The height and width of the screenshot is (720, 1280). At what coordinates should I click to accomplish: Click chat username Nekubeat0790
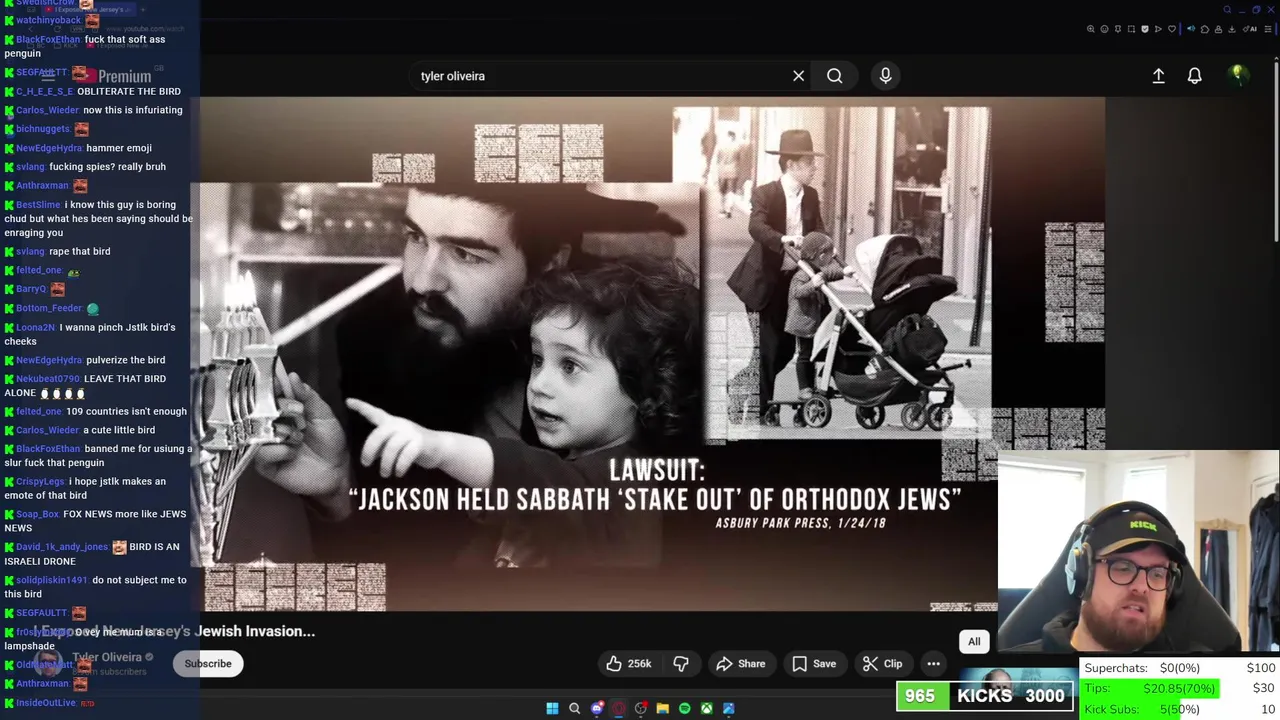(48, 379)
